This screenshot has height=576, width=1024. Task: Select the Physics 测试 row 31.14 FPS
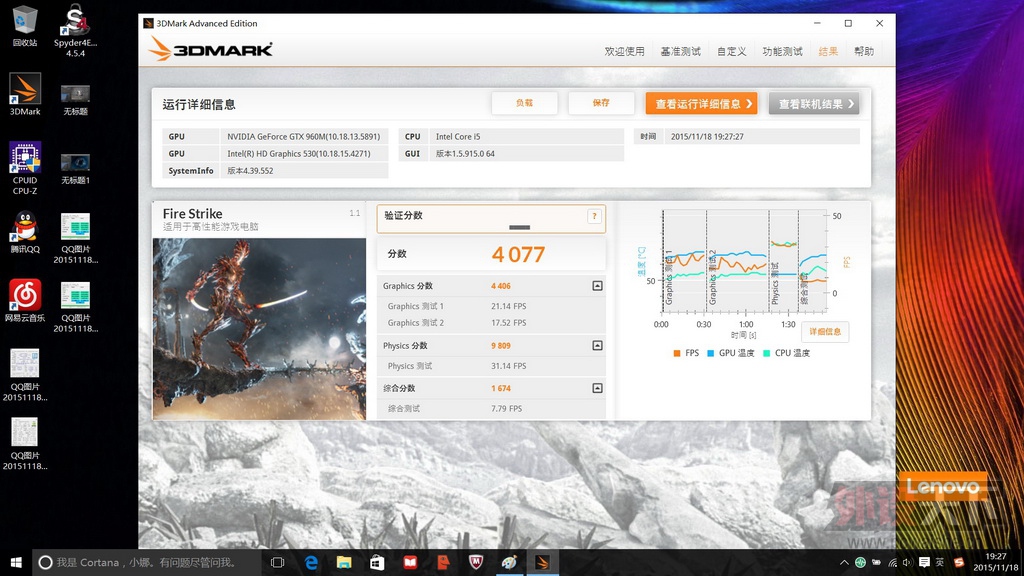[x=491, y=366]
